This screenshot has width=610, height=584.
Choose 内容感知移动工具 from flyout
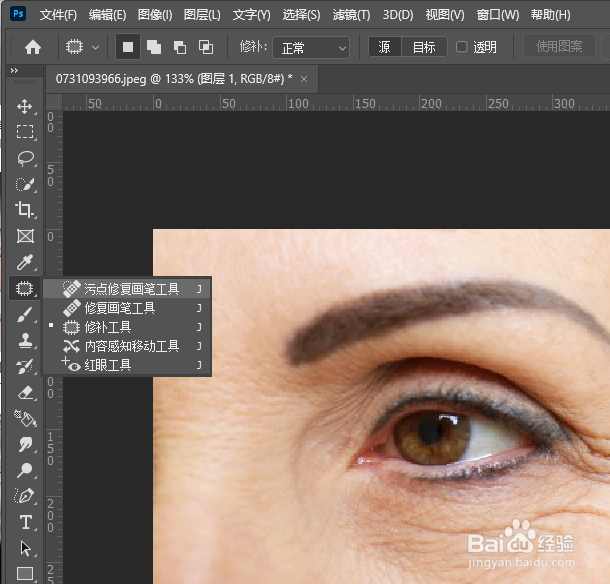tap(127, 346)
